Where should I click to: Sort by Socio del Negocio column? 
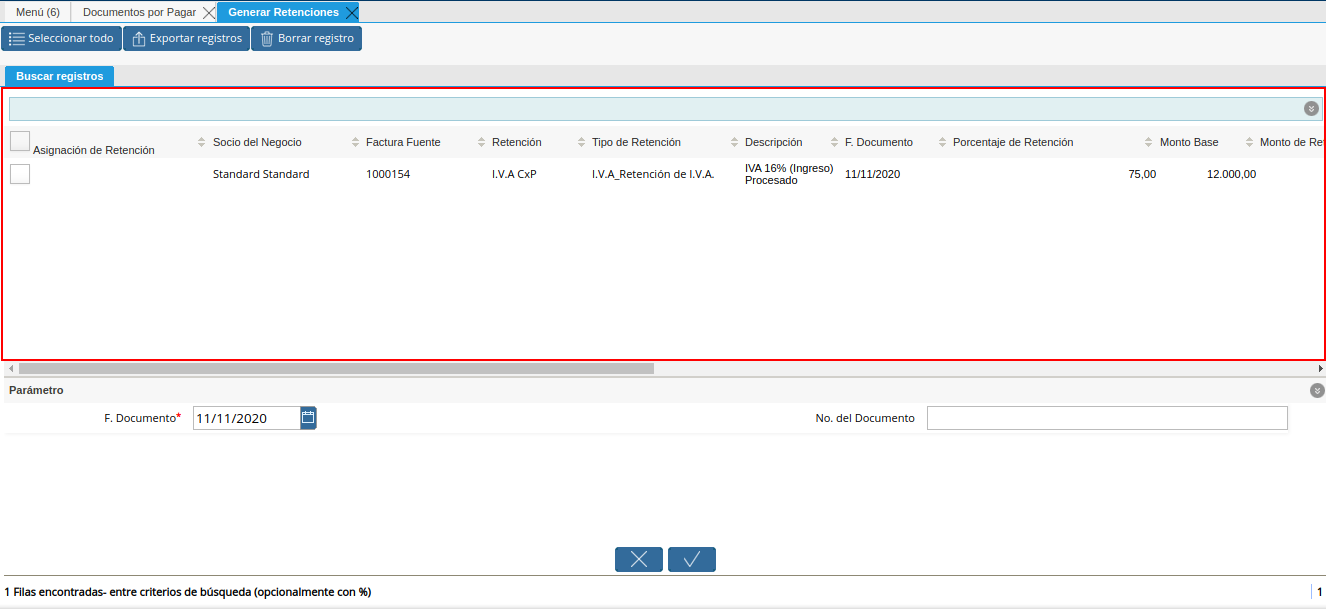(x=257, y=142)
